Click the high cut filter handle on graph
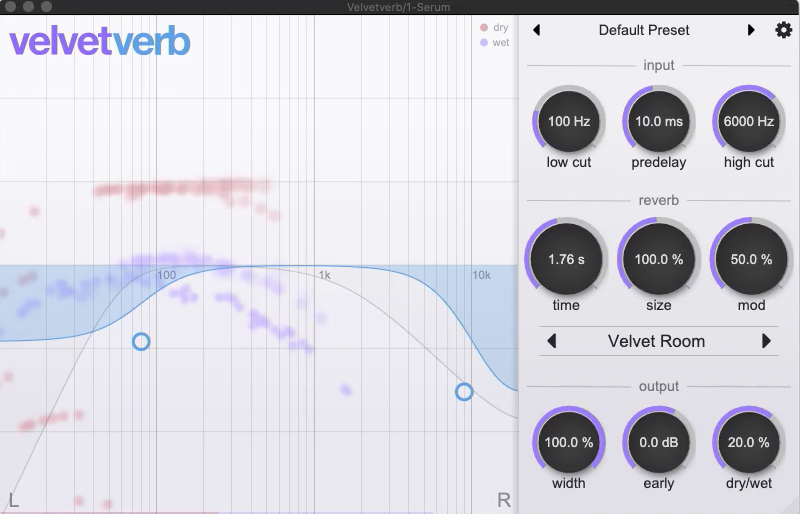The width and height of the screenshot is (800, 514). point(464,392)
